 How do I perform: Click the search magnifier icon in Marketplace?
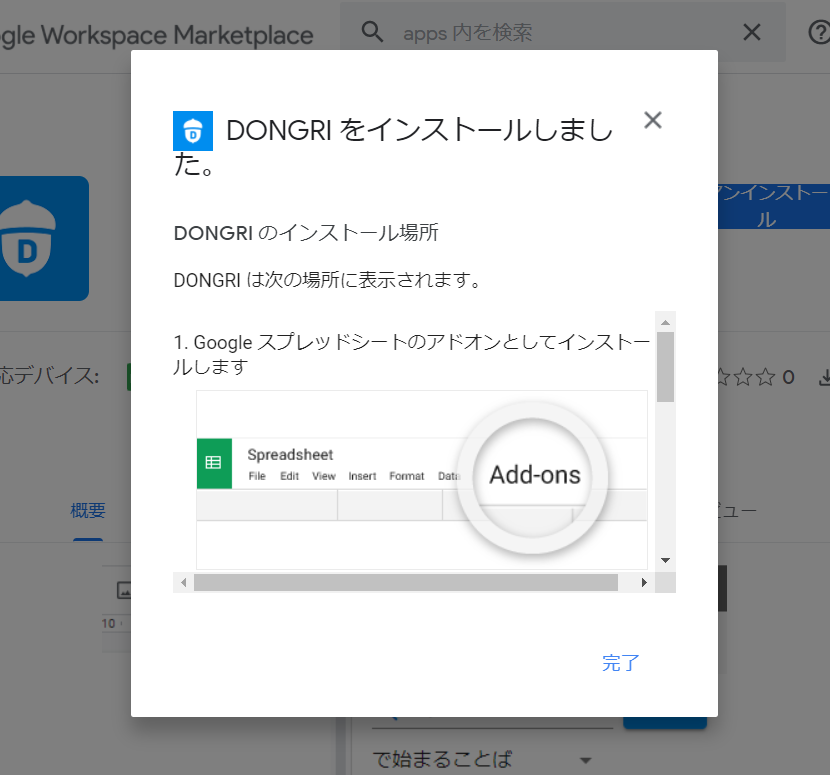point(372,32)
